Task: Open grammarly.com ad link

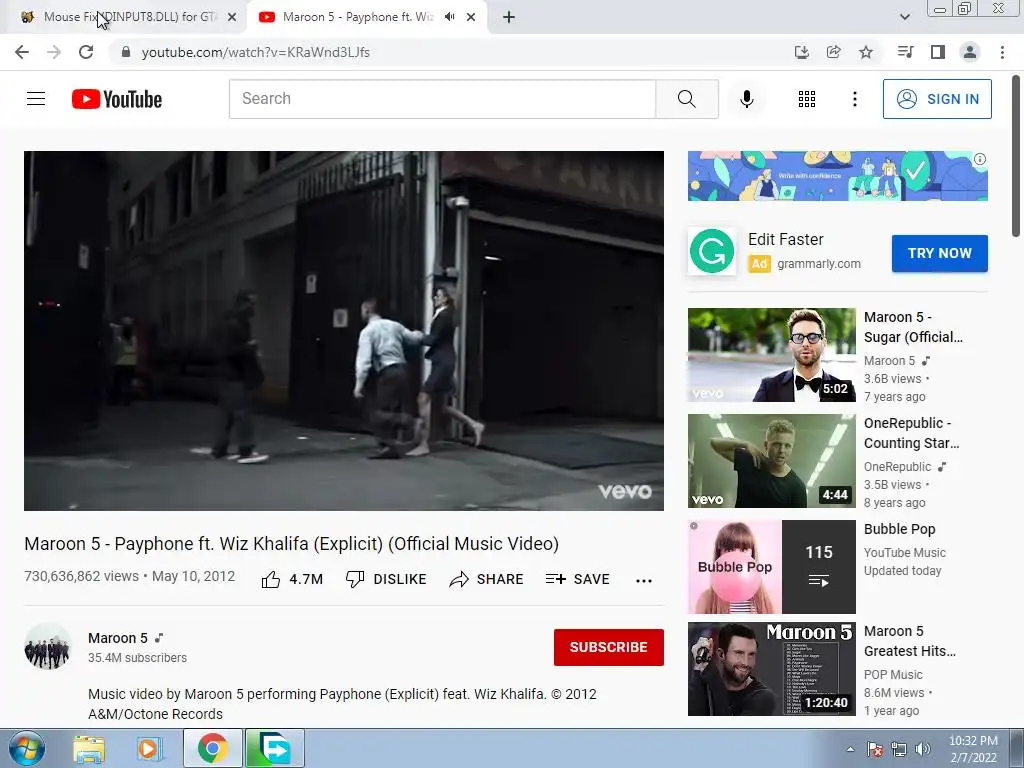Action: point(819,264)
